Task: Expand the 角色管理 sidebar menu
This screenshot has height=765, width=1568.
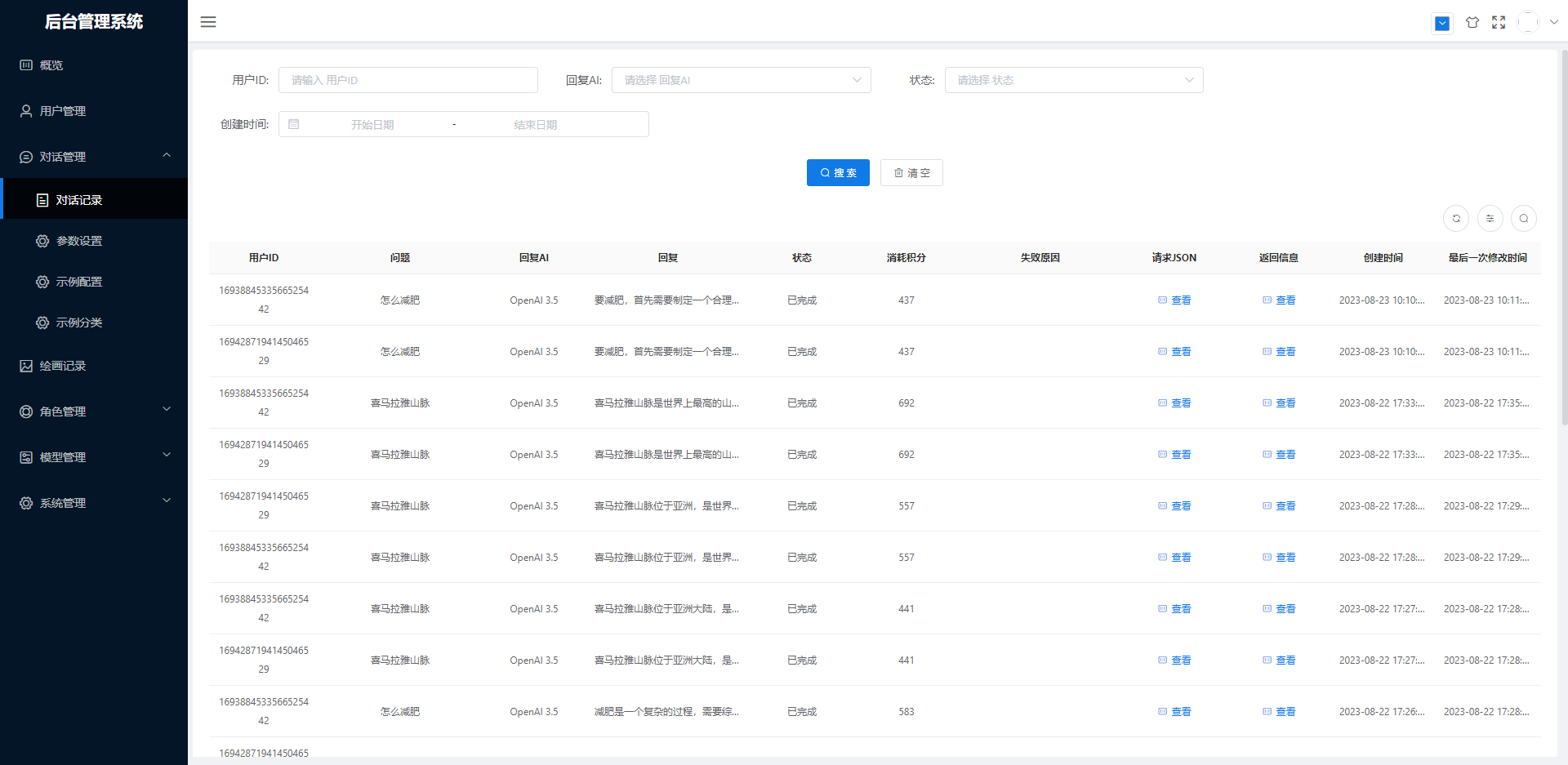Action: pyautogui.click(x=94, y=411)
